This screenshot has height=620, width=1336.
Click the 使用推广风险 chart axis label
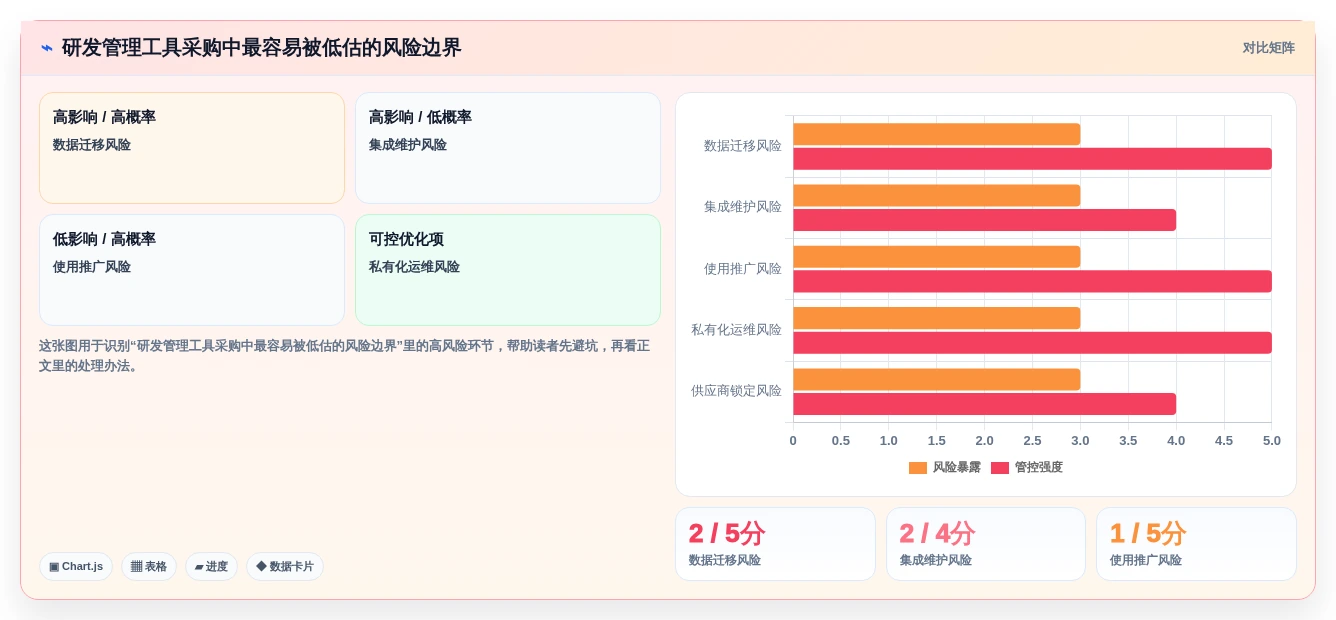743,269
